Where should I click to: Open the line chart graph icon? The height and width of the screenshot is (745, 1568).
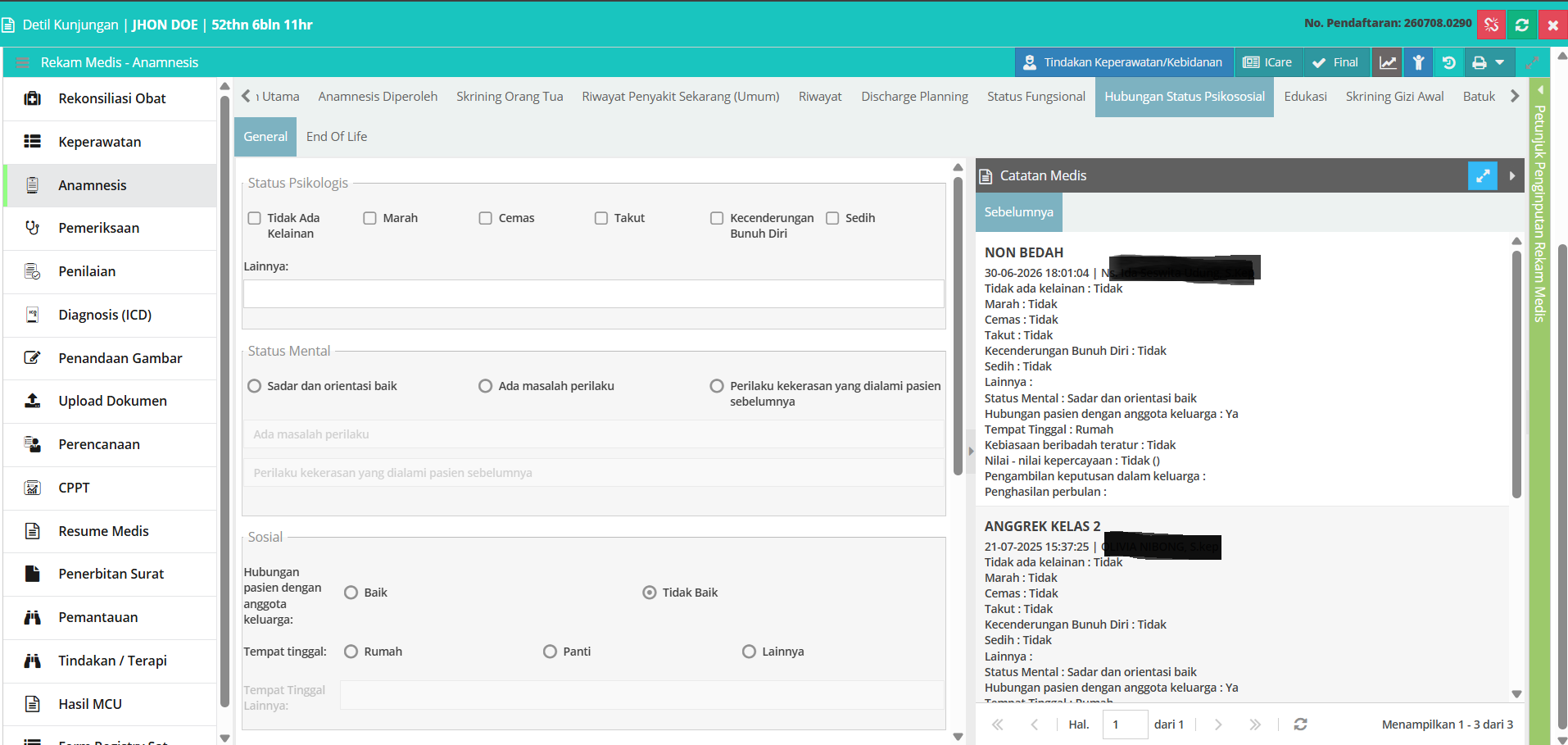[1388, 62]
